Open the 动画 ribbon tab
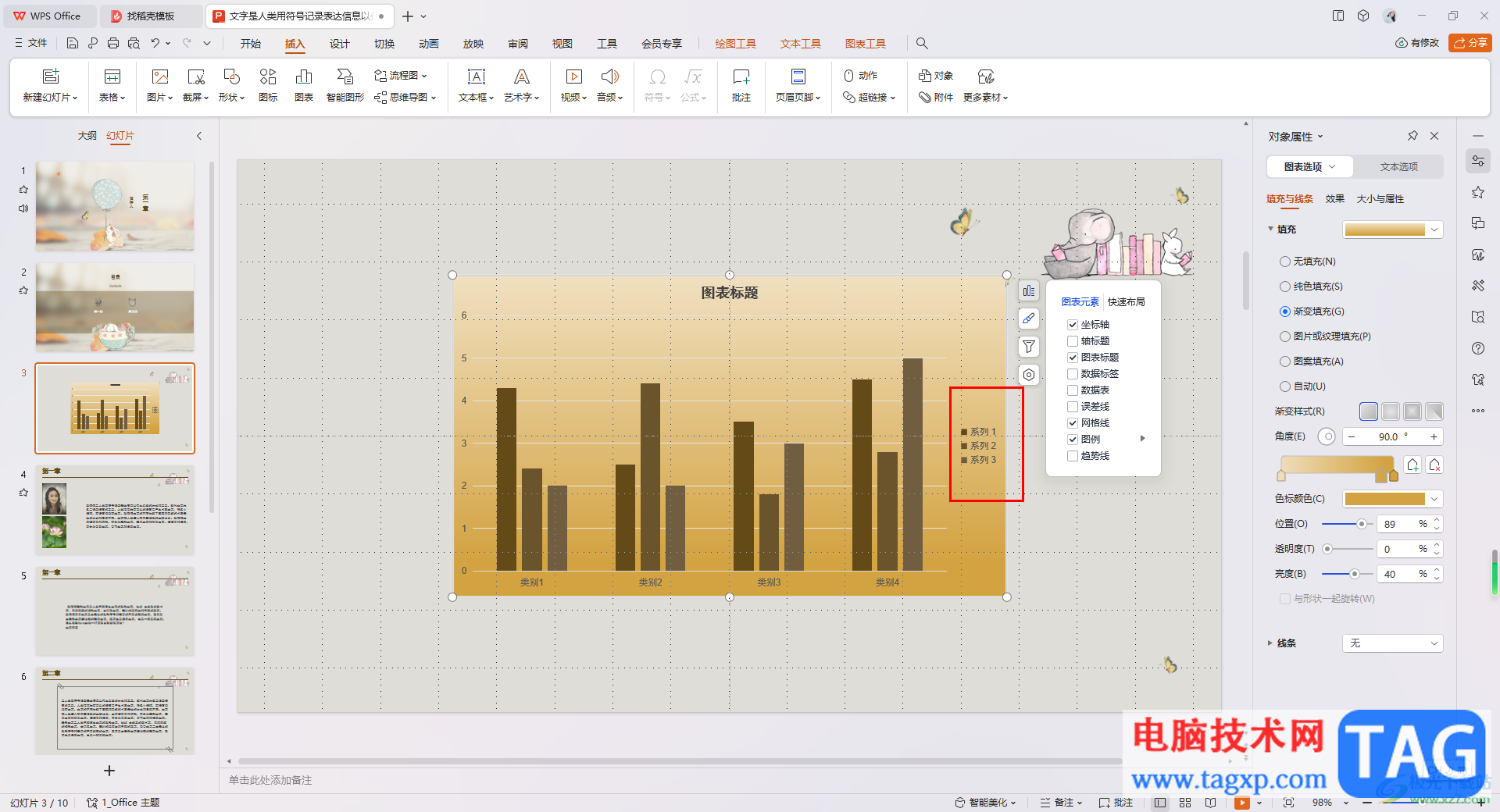This screenshot has height=812, width=1500. tap(429, 44)
